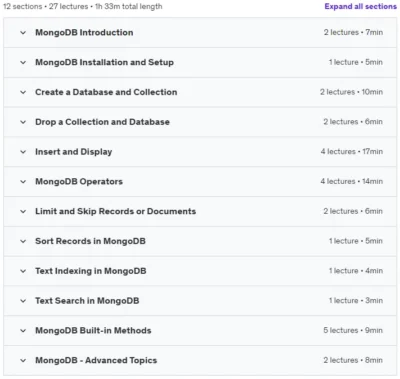Expand MongoDB Built-in Methods chevron

(23, 331)
